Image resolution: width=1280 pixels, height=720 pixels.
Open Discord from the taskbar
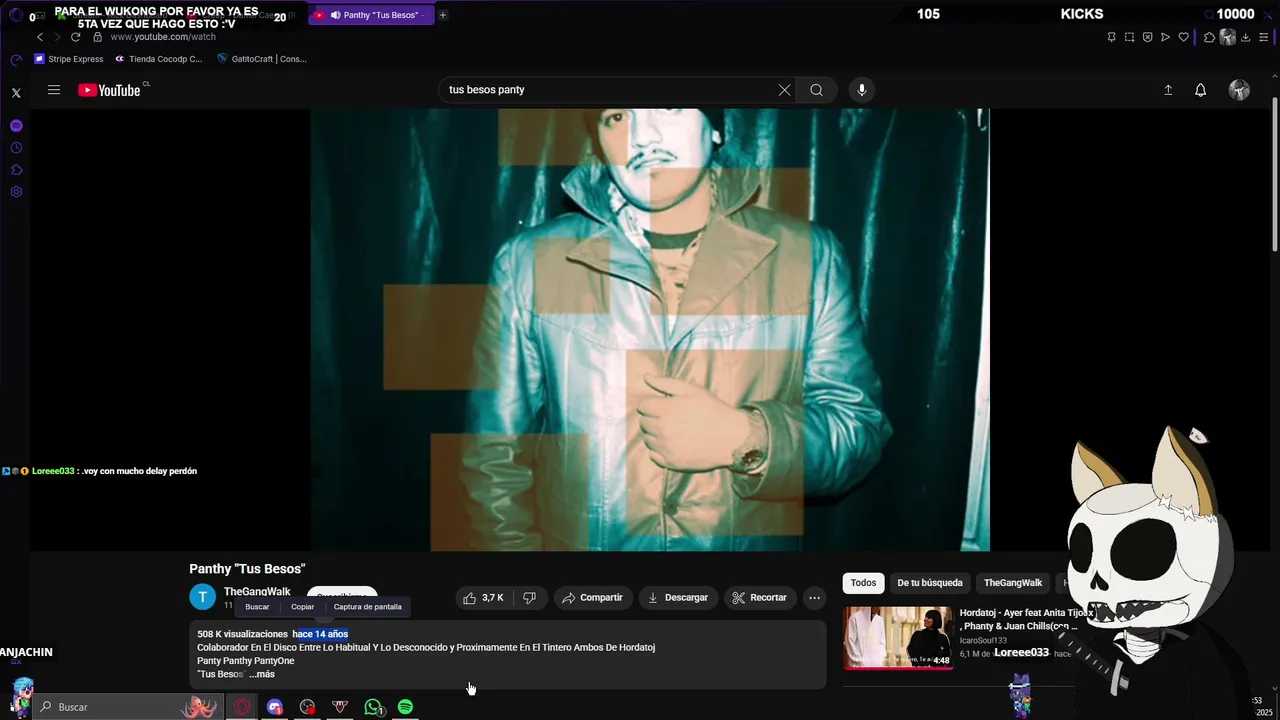click(x=275, y=707)
